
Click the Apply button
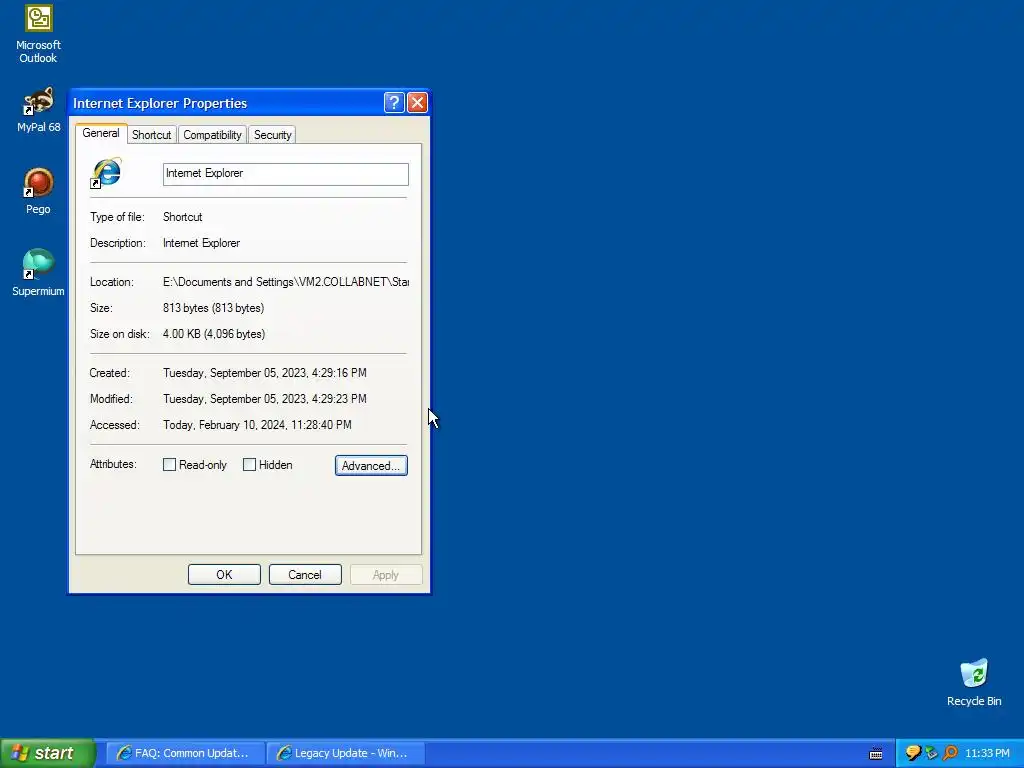pyautogui.click(x=385, y=575)
